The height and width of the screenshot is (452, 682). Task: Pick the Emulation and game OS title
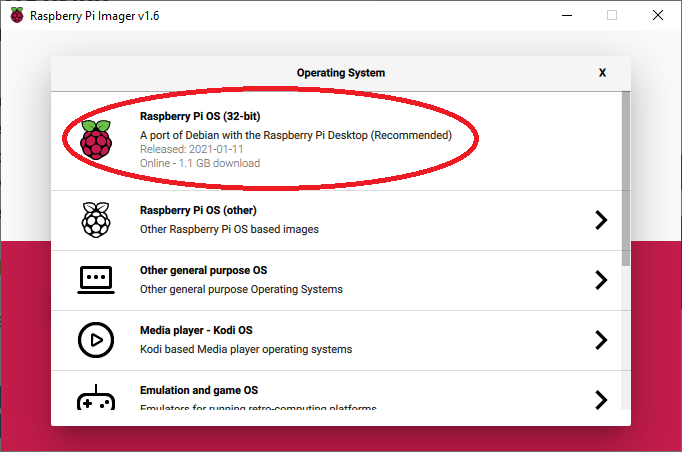click(x=199, y=390)
